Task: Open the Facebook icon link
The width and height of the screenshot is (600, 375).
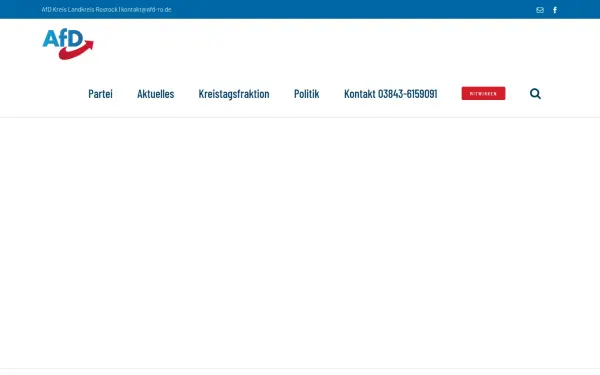Action: coord(555,10)
